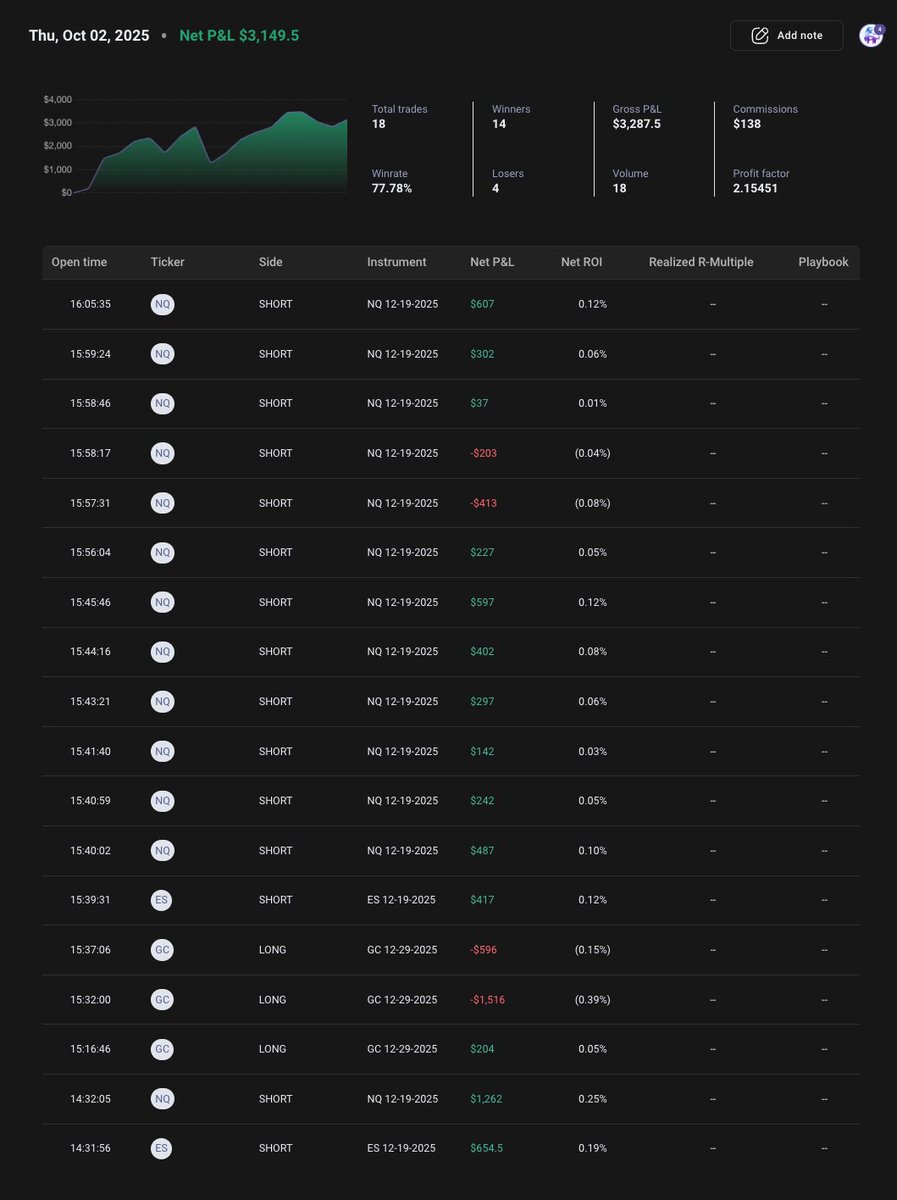Click the NQ ticker badge in the 15:41:40 row
This screenshot has height=1200, width=897.
point(163,751)
